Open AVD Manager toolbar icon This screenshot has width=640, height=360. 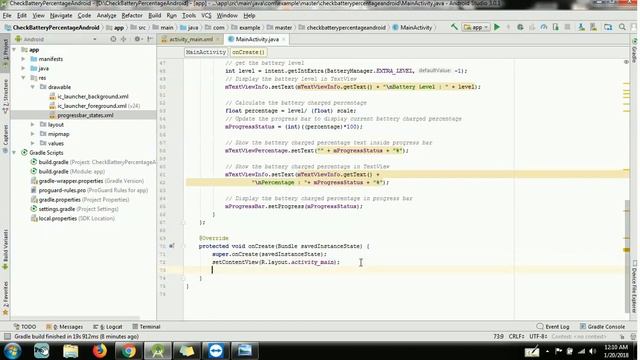[x=581, y=27]
